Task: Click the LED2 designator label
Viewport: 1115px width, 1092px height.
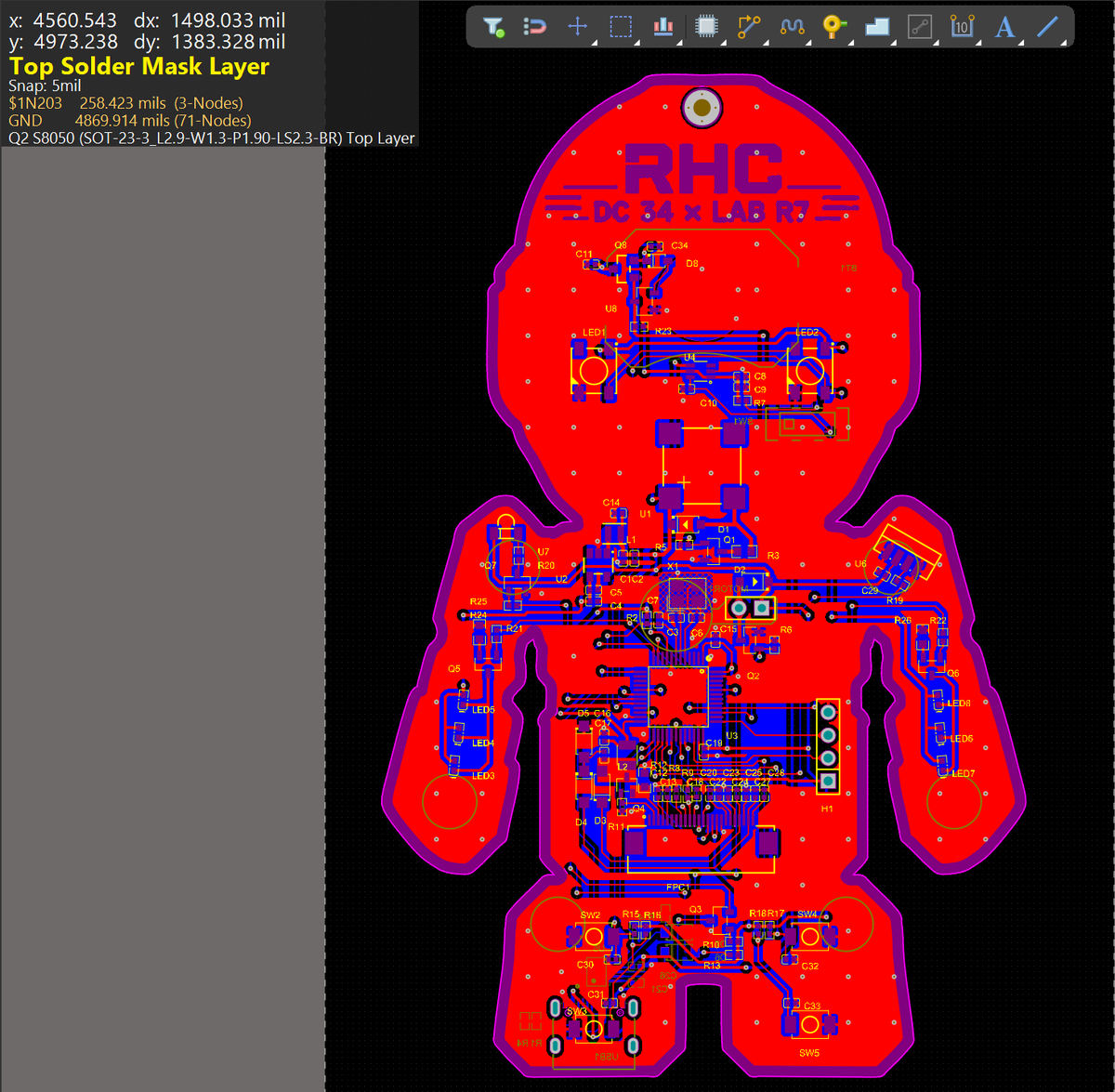Action: [x=807, y=332]
